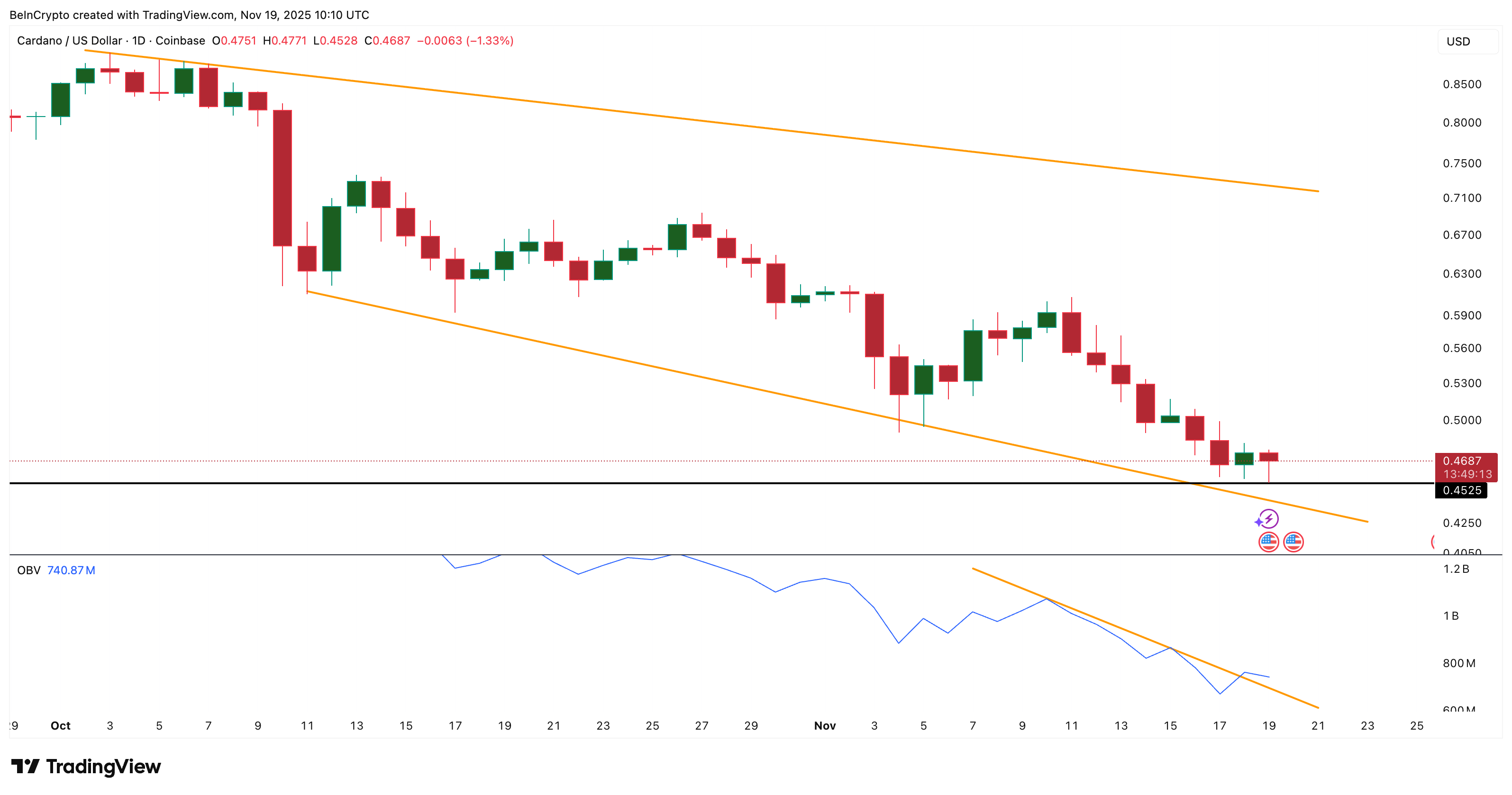Click the leftmost US flag economic event icon
This screenshot has width=1512, height=795.
[1270, 542]
